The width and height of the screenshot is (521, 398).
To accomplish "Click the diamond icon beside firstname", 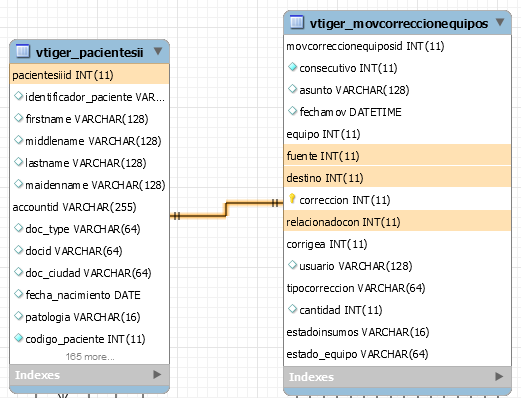I will tap(19, 118).
